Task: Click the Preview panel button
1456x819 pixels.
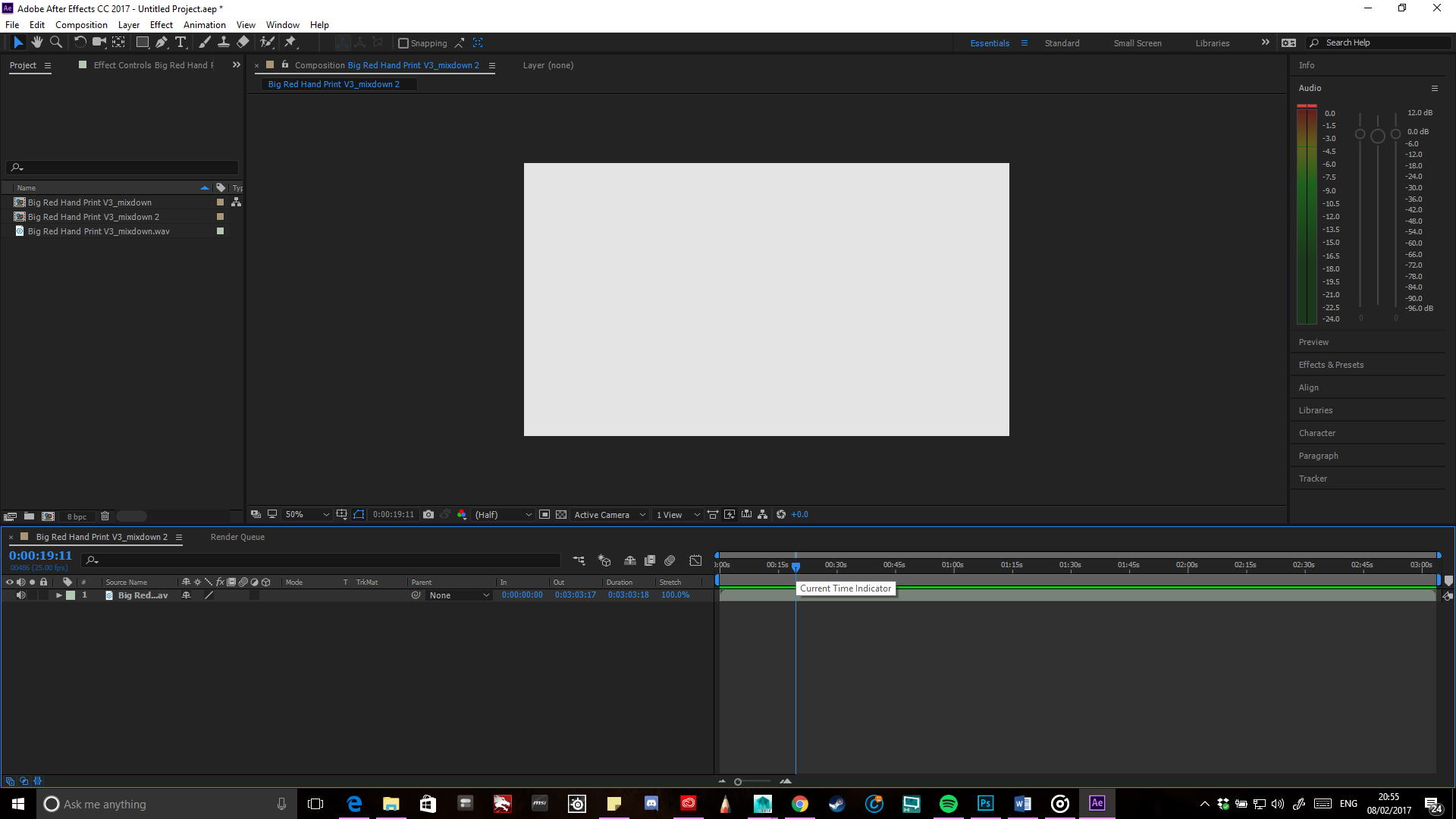Action: (1313, 342)
